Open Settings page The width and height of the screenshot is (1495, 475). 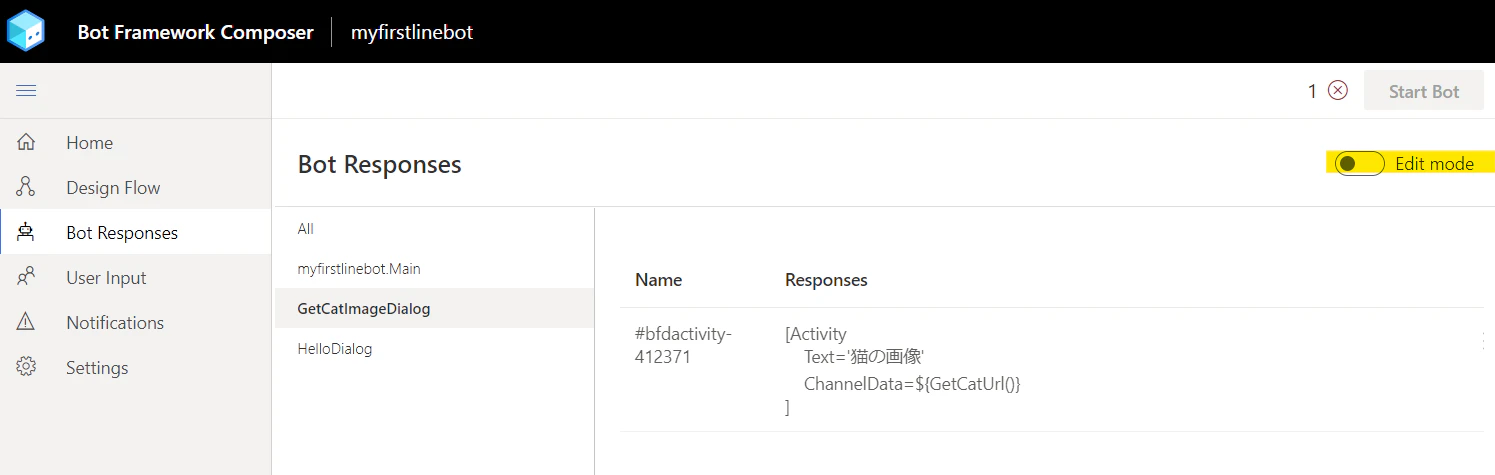click(136, 367)
